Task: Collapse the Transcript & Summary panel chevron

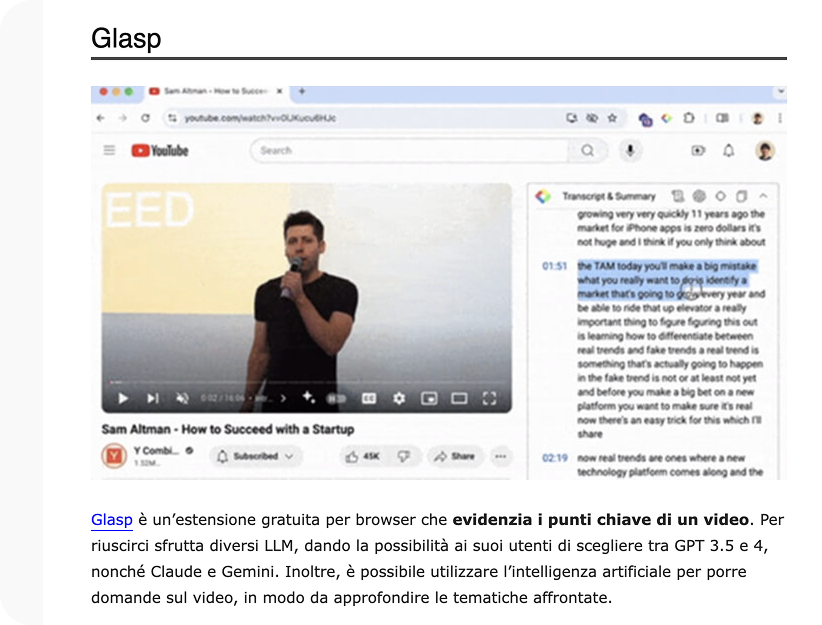Action: (763, 196)
